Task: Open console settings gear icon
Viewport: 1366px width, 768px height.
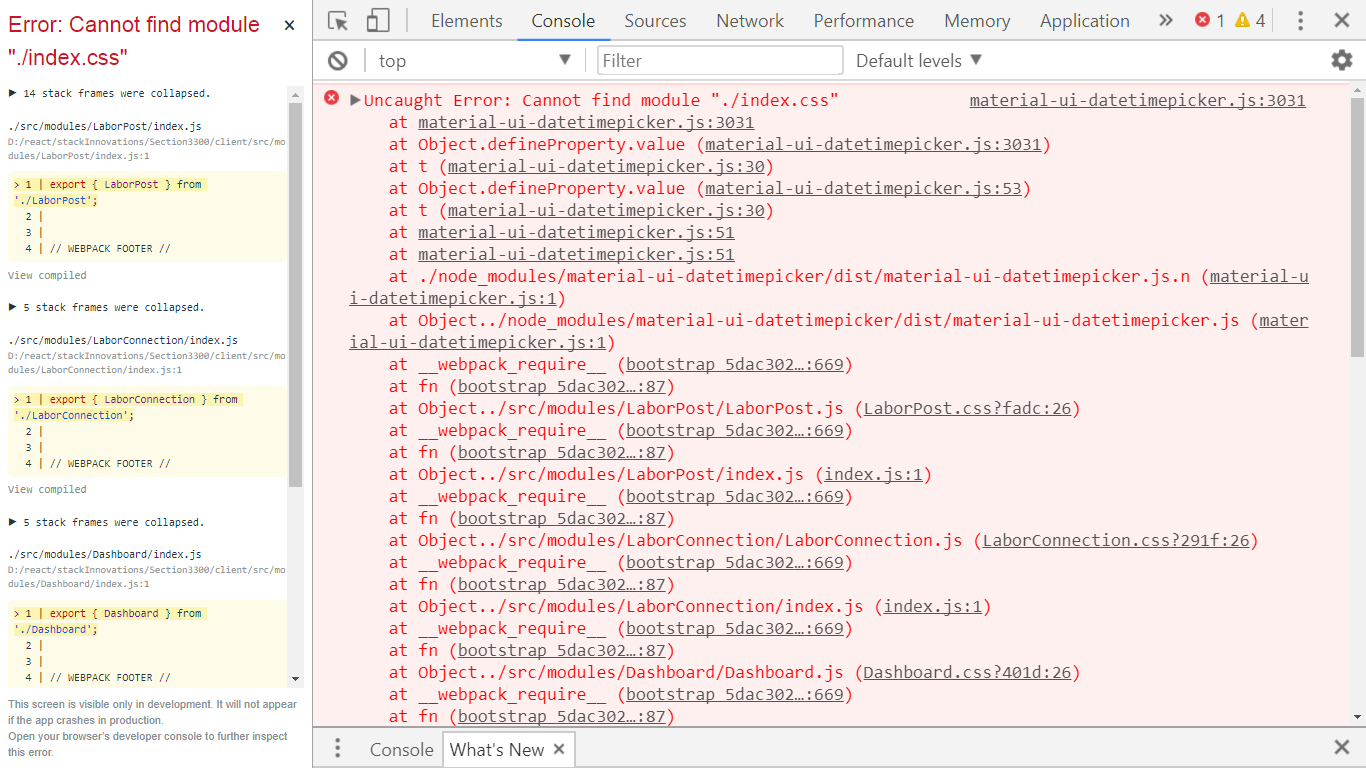Action: (1342, 60)
